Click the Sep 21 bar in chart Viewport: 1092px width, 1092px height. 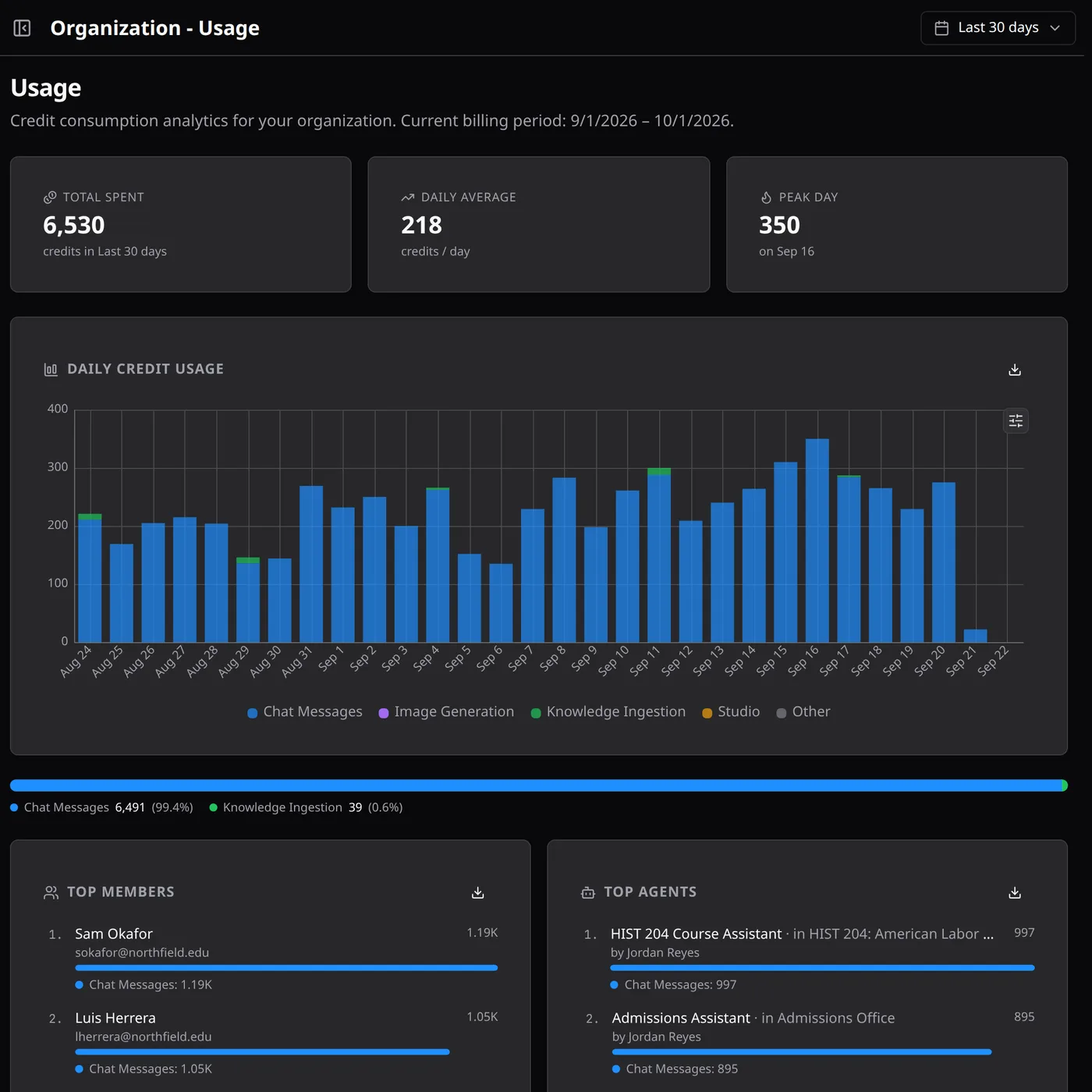click(x=976, y=636)
